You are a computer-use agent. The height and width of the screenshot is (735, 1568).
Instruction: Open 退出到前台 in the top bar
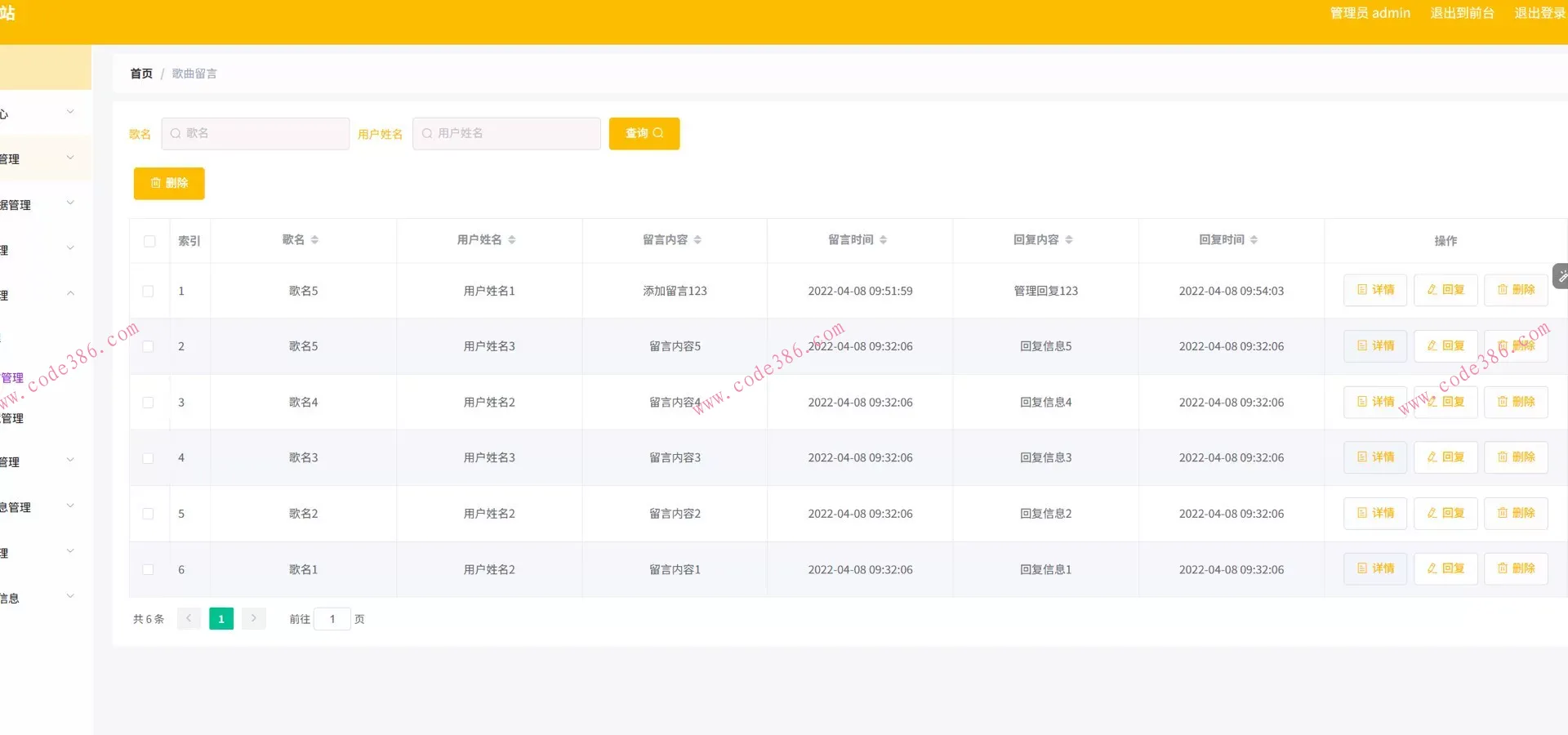coord(1462,13)
